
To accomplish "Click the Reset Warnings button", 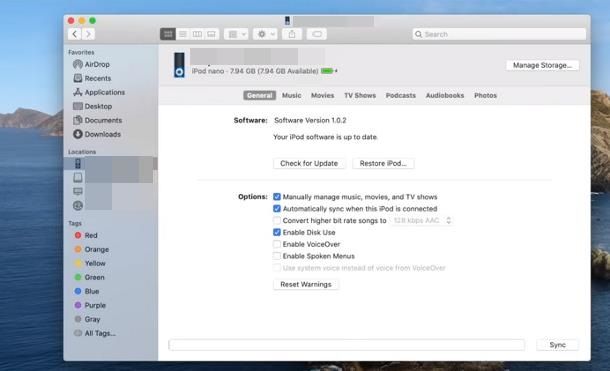I will pyautogui.click(x=306, y=284).
